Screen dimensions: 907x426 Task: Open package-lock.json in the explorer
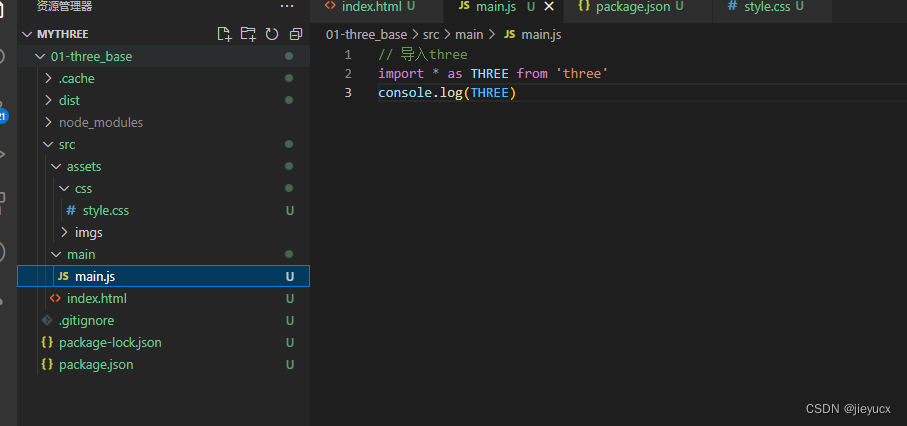(110, 343)
